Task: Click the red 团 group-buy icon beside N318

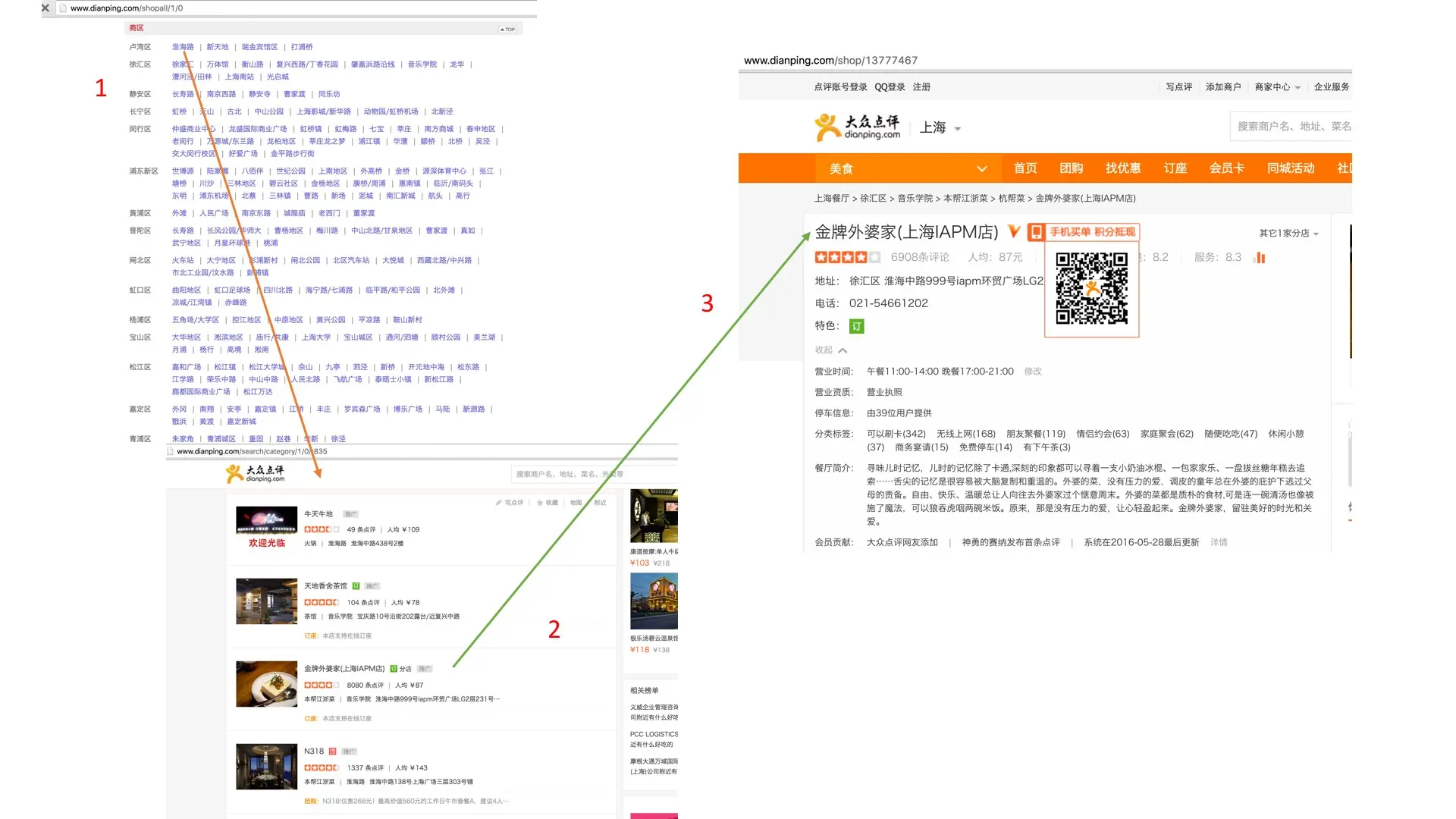Action: point(332,752)
